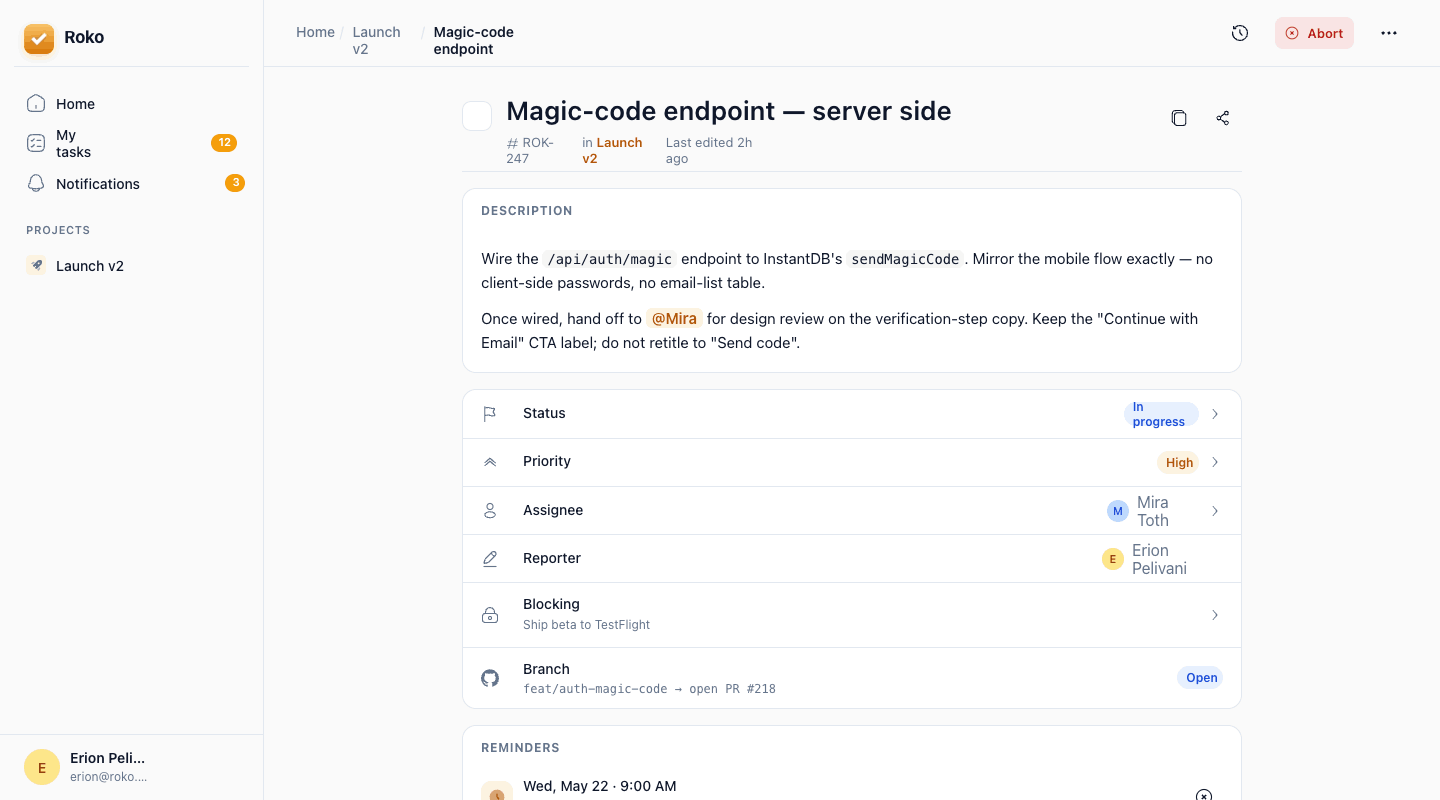Click the Blocking lock icon
Screen dimensions: 1440x800
click(x=490, y=615)
